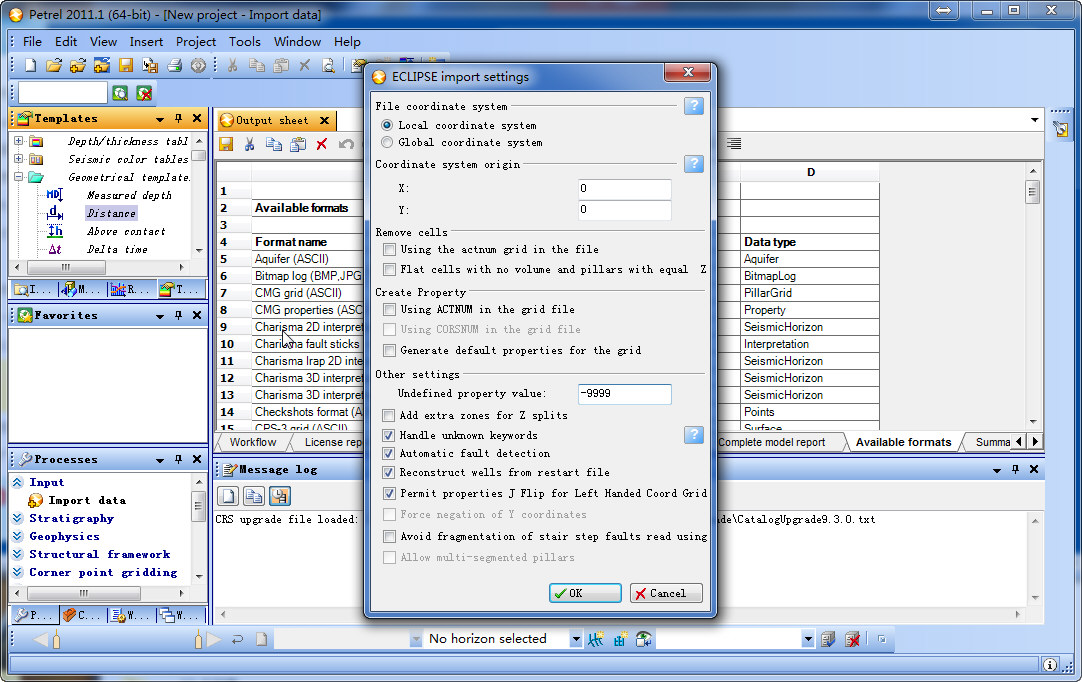This screenshot has height=682, width=1082.
Task: Click the Coordinate system origin help icon
Action: coord(694,164)
